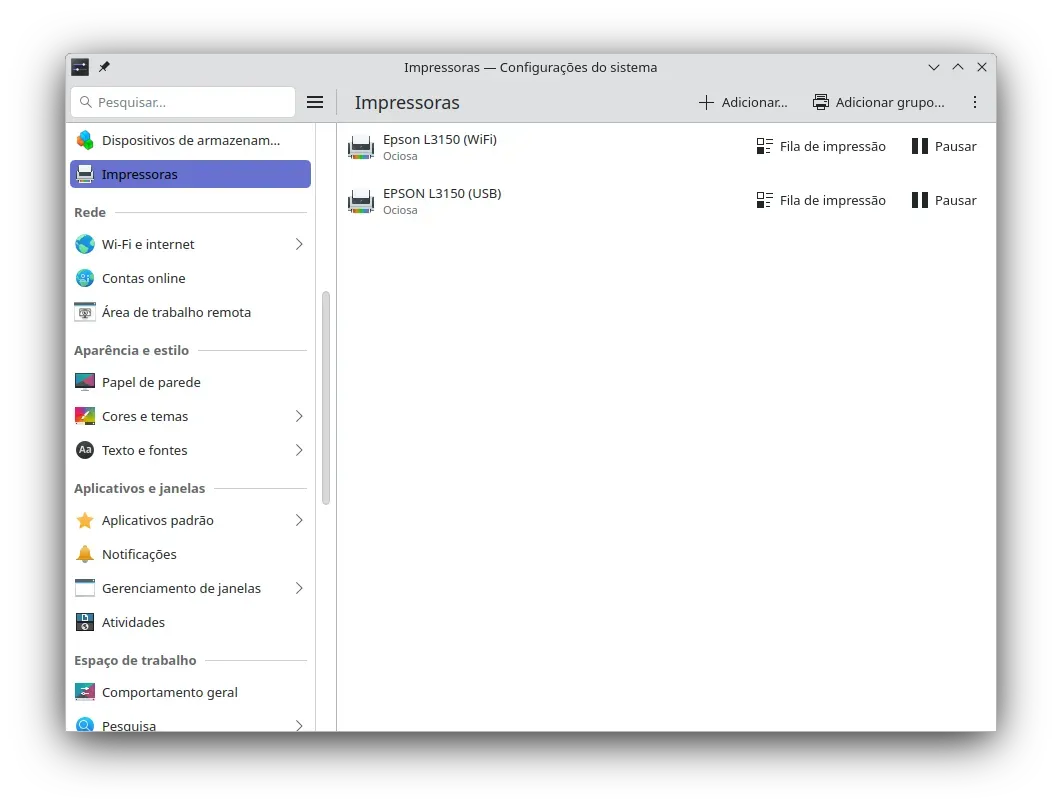Pause the Epson L3150 (WiFi) printer

[943, 146]
